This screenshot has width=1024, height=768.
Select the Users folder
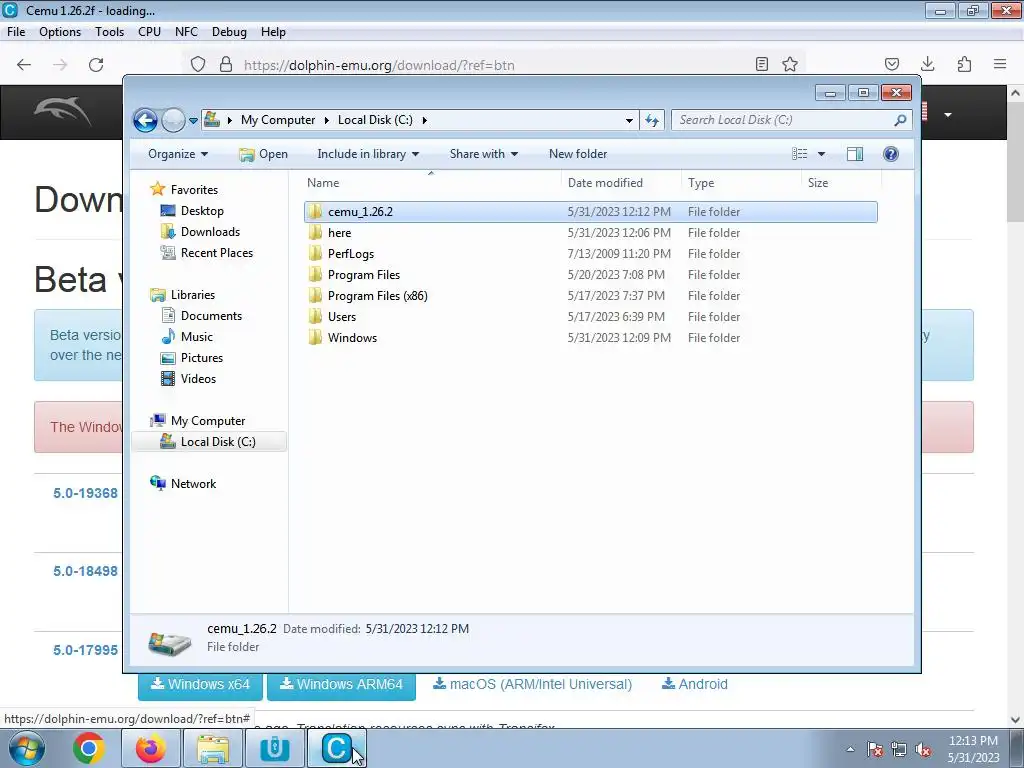click(x=590, y=317)
